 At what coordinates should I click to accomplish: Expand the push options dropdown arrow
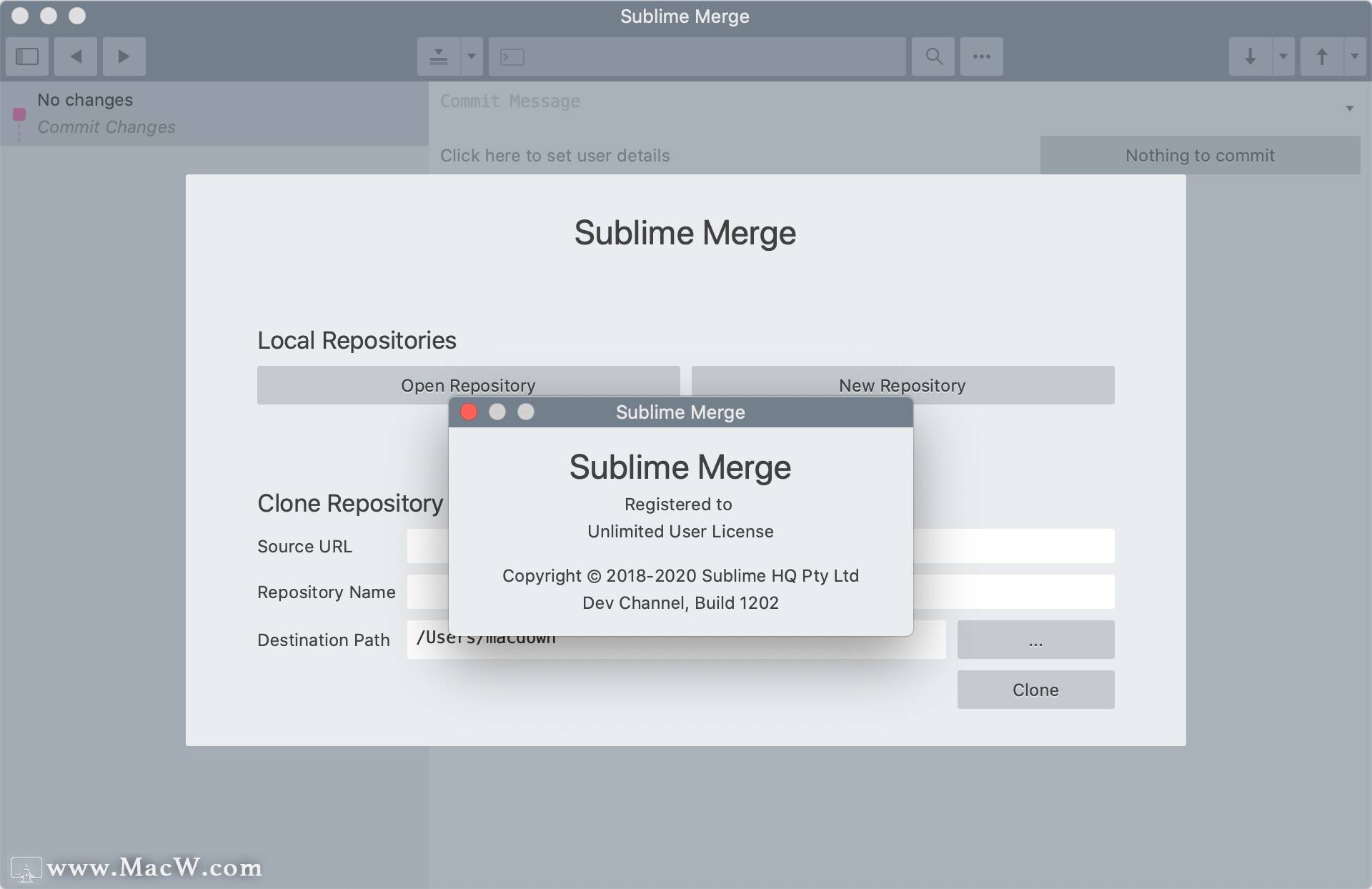[1355, 56]
